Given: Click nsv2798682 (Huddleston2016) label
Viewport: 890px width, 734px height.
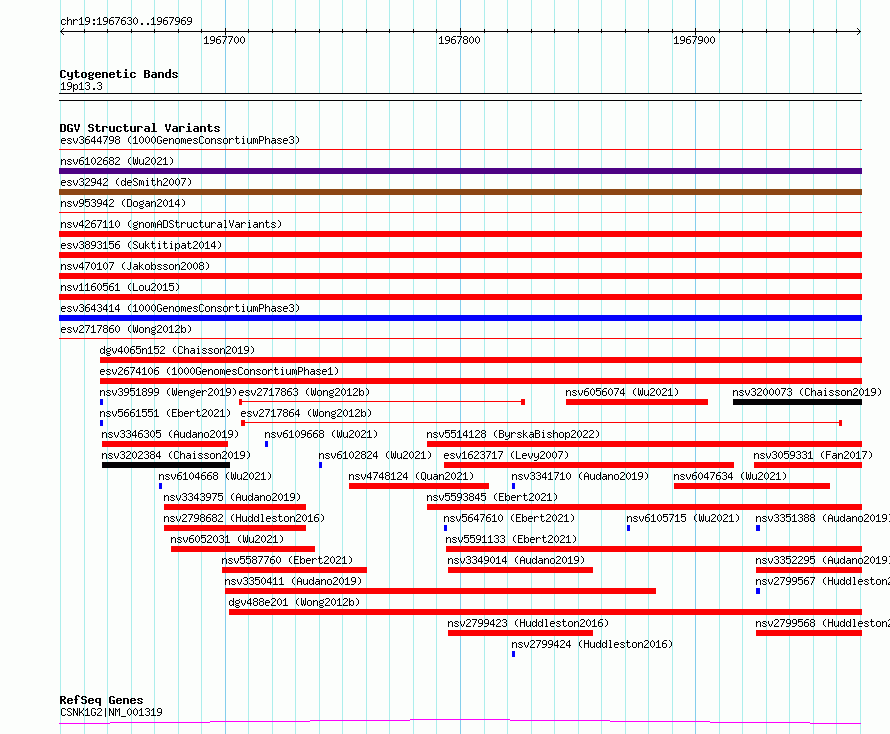Looking at the screenshot, I should (244, 518).
